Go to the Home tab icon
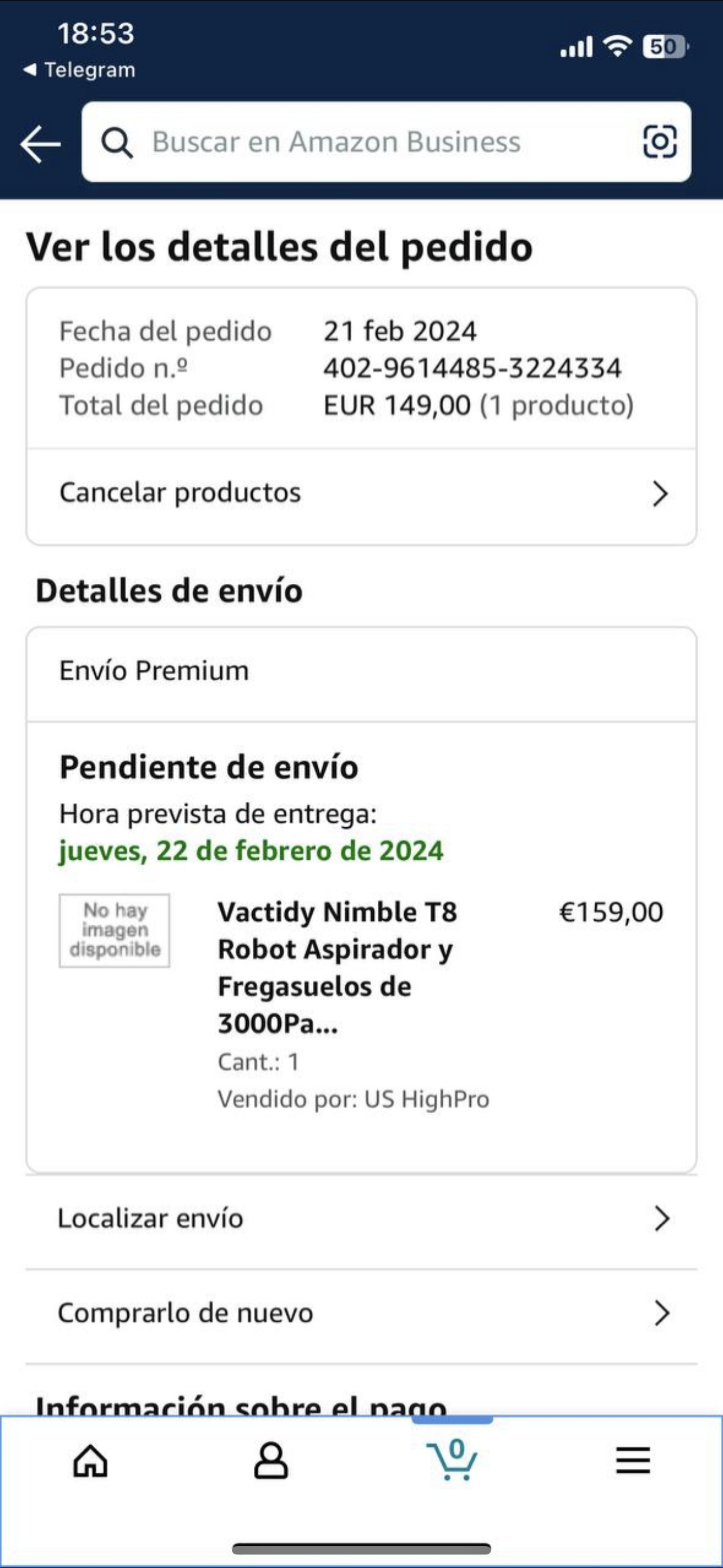Image resolution: width=723 pixels, height=1568 pixels. click(x=91, y=1461)
